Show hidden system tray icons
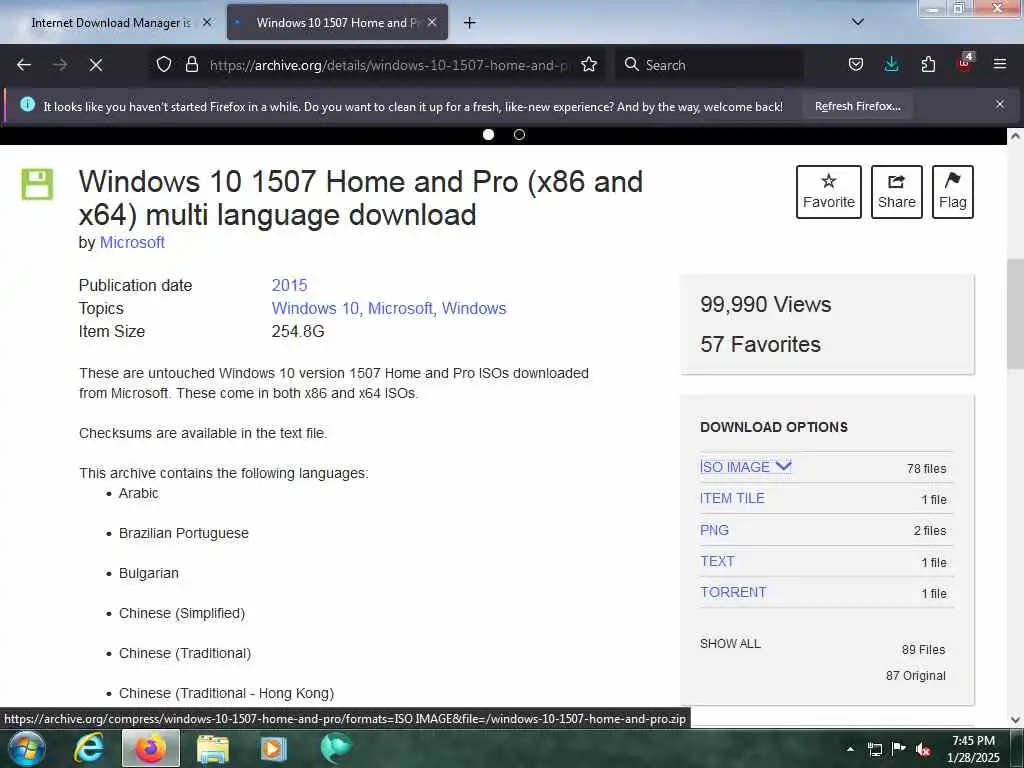The width and height of the screenshot is (1024, 768). point(850,749)
